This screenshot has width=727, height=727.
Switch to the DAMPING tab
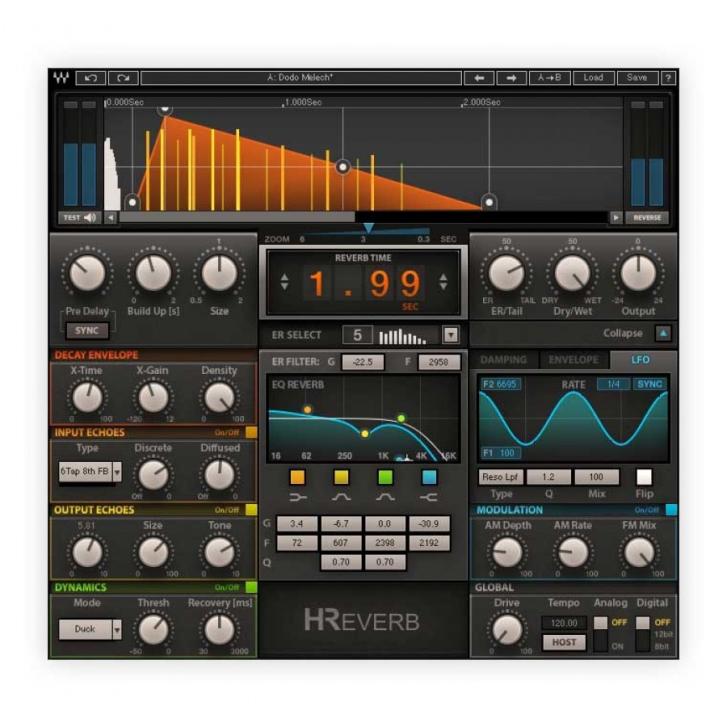click(504, 360)
